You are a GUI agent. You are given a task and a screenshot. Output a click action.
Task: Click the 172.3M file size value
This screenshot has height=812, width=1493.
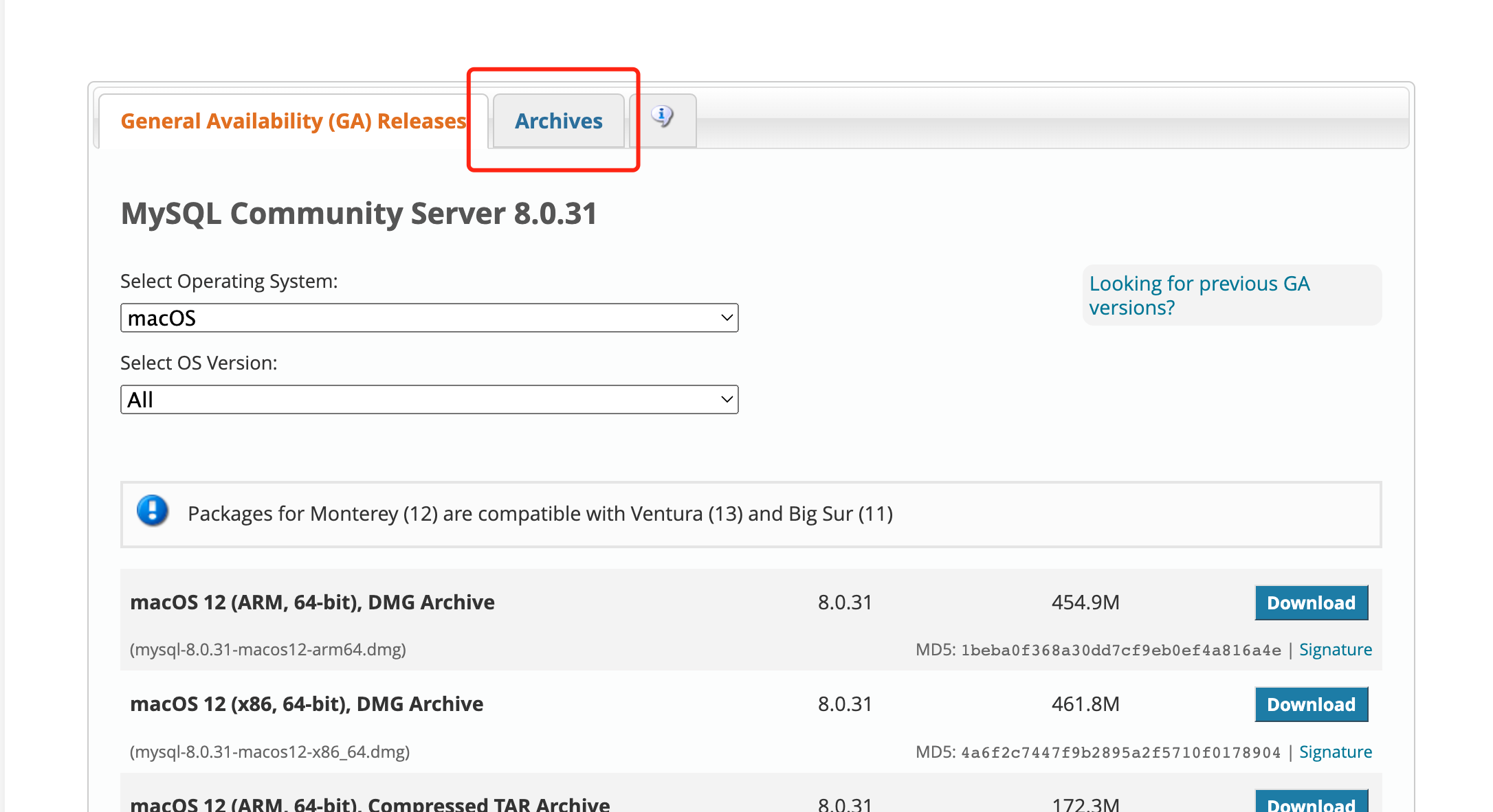1085,804
